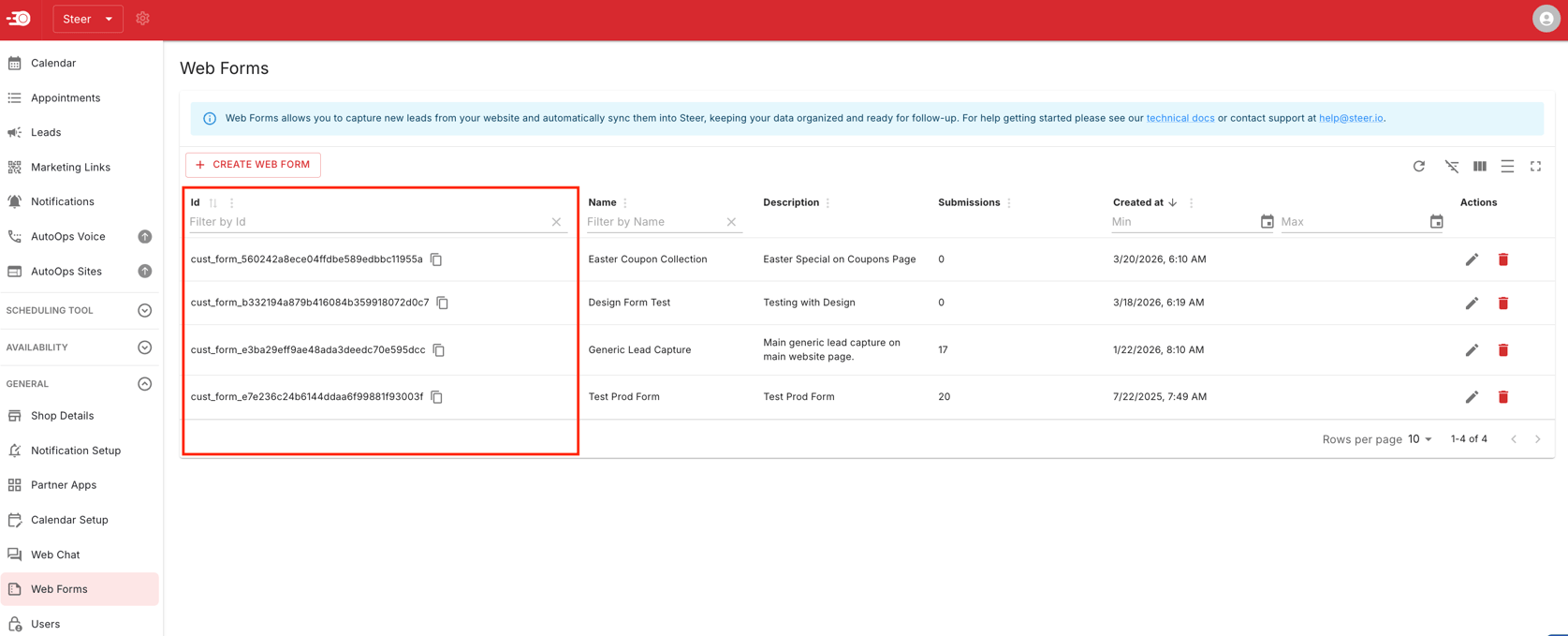The image size is (1568, 636).
Task: Click help@steer.io support email link
Action: coord(1351,118)
